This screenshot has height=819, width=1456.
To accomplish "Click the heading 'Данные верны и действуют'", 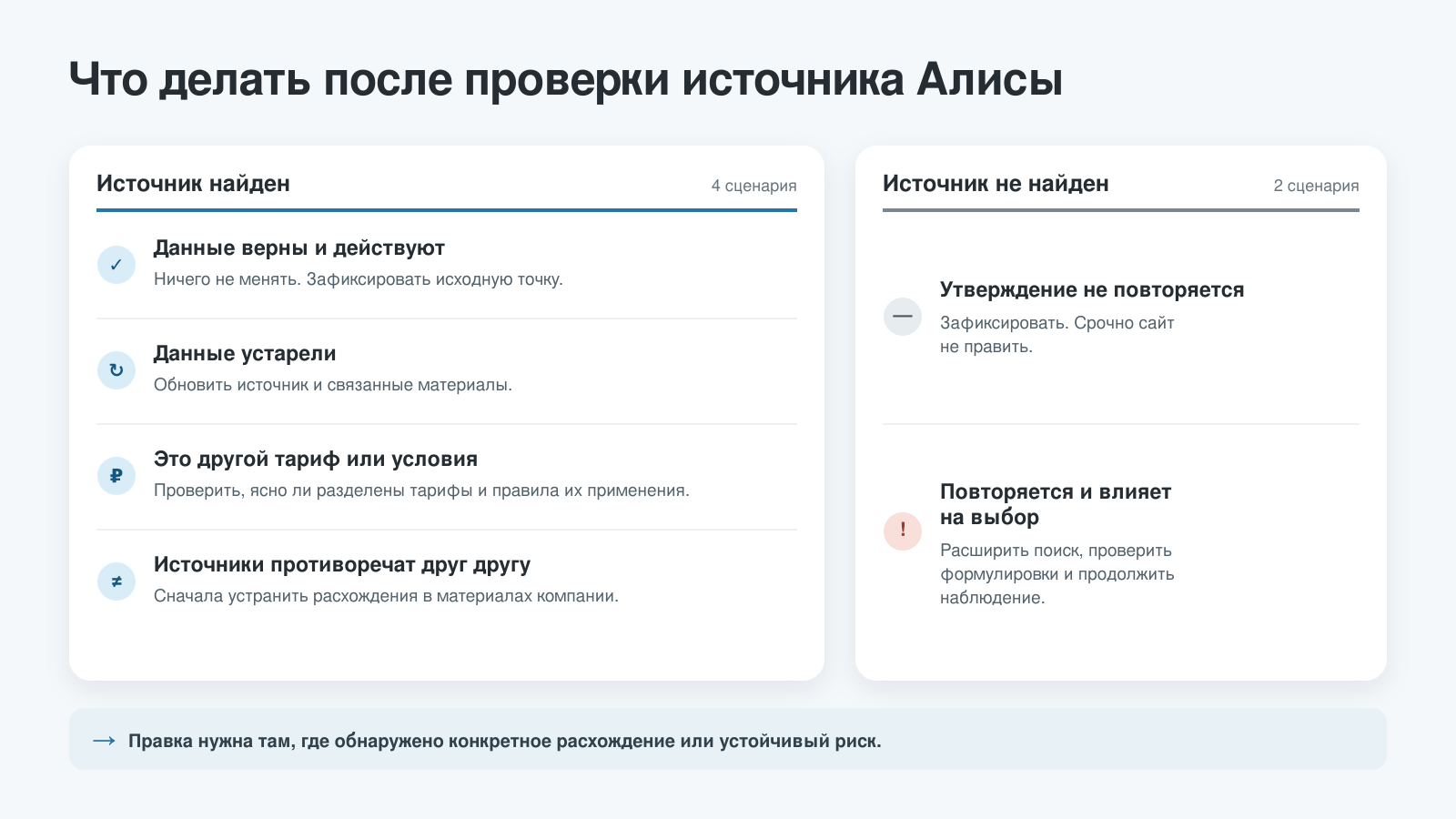I will click(x=299, y=248).
